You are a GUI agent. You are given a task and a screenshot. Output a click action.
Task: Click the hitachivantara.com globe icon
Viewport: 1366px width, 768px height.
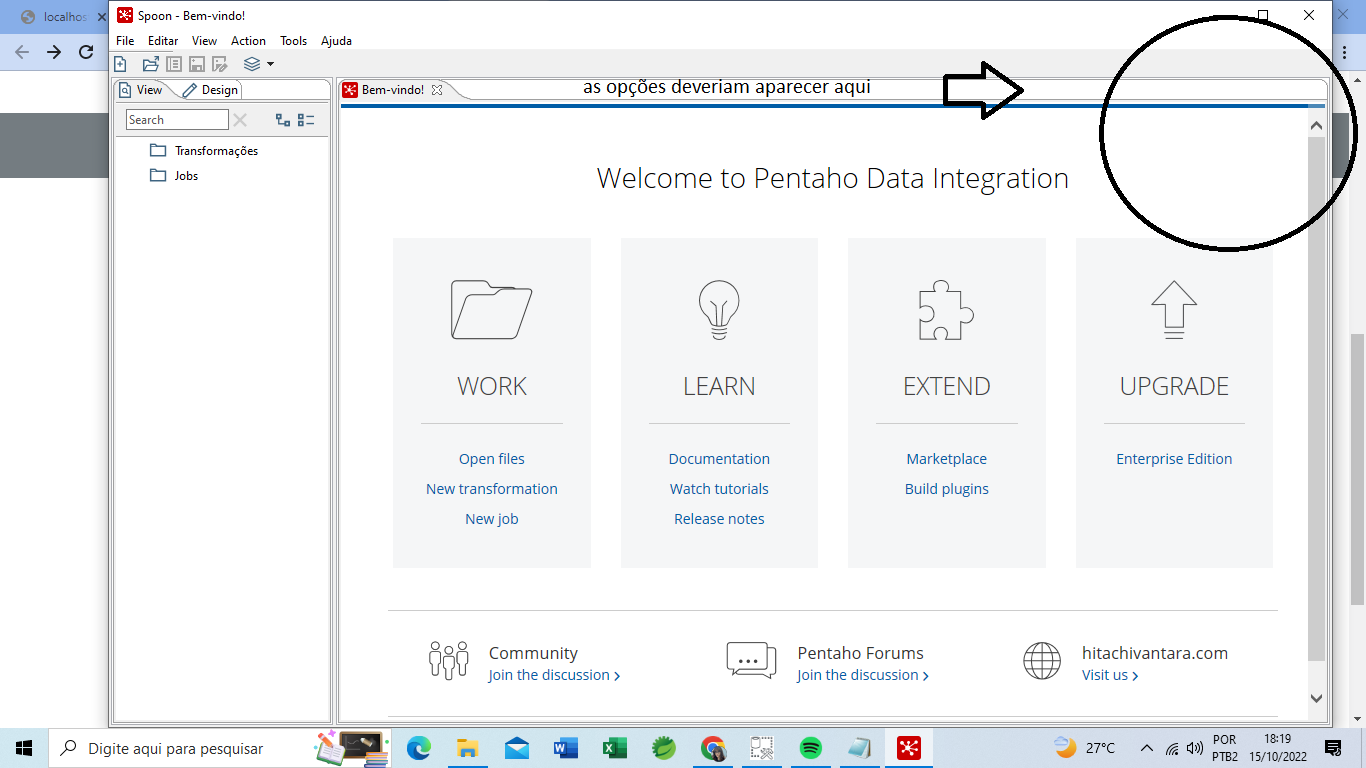pos(1042,661)
